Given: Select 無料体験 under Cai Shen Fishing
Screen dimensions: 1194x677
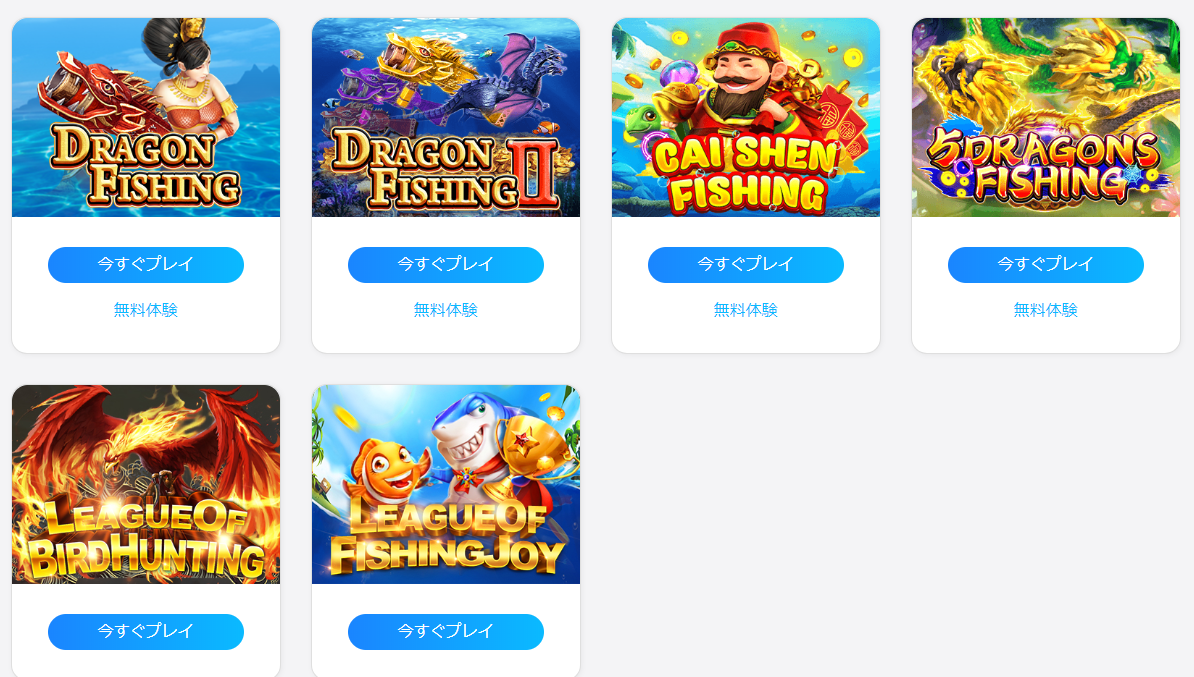Looking at the screenshot, I should 745,310.
